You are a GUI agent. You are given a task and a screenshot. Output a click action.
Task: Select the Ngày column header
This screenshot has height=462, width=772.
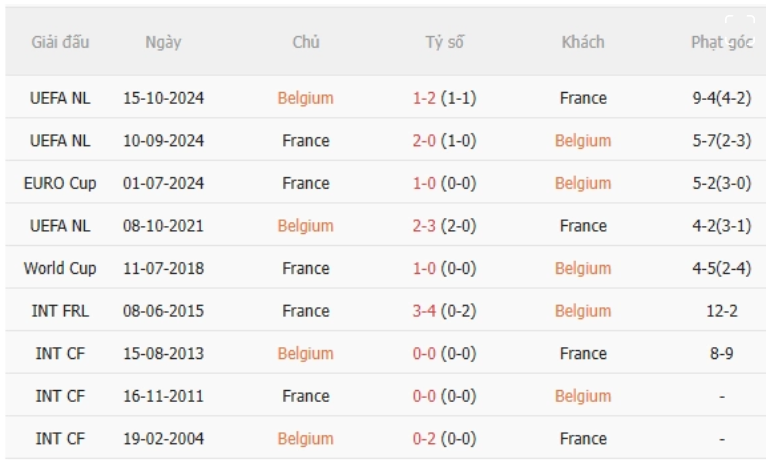[163, 42]
